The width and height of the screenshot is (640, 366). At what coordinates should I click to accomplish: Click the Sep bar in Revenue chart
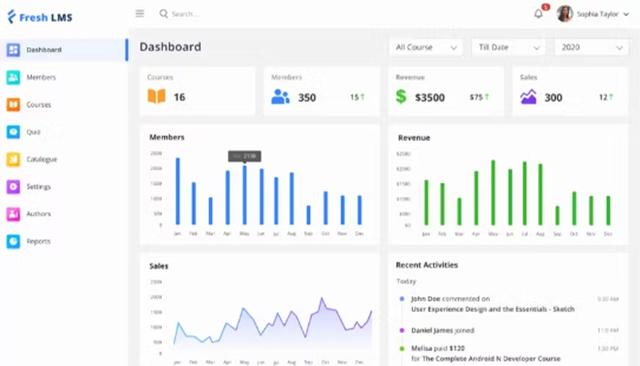point(558,216)
